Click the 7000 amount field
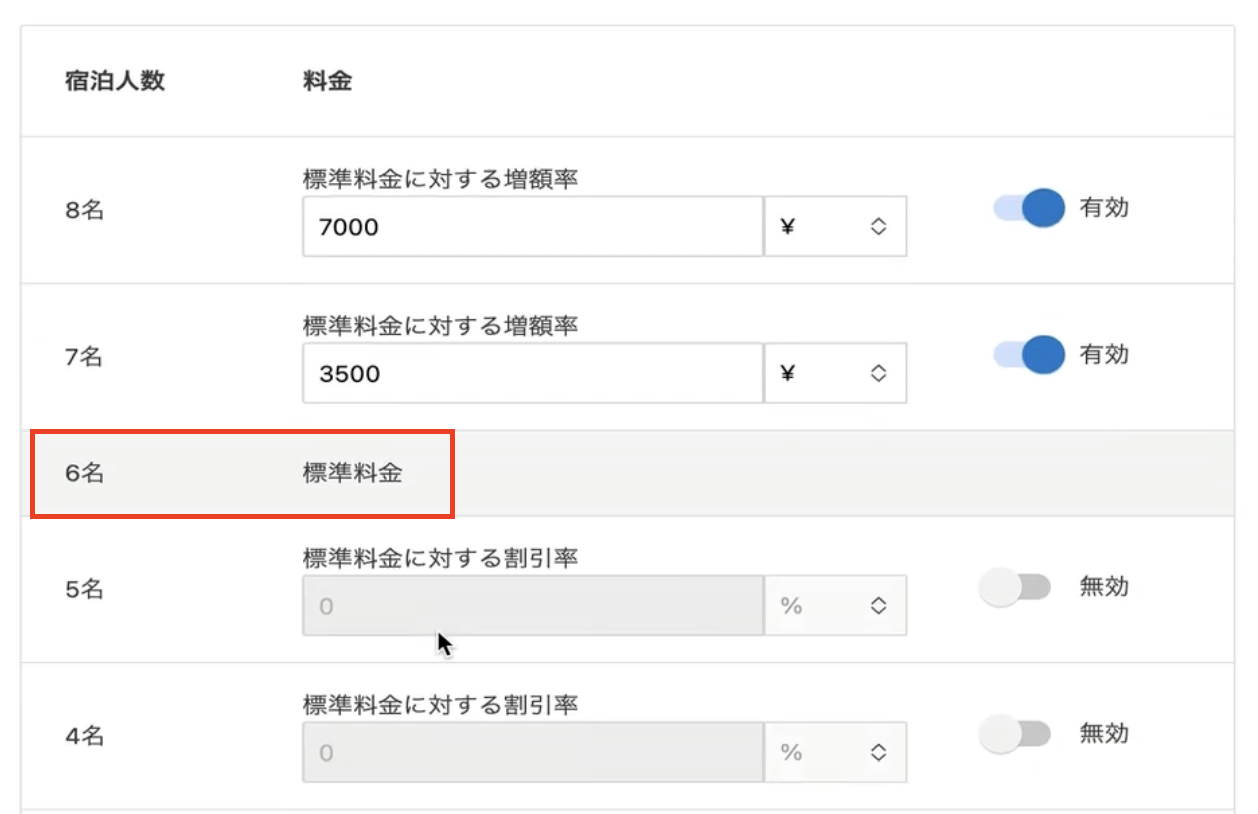 (532, 227)
